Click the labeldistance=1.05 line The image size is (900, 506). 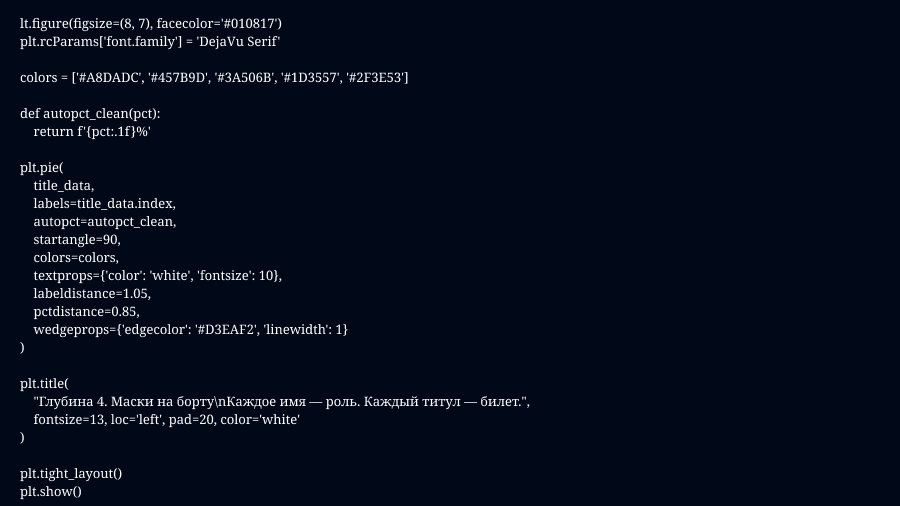(92, 293)
